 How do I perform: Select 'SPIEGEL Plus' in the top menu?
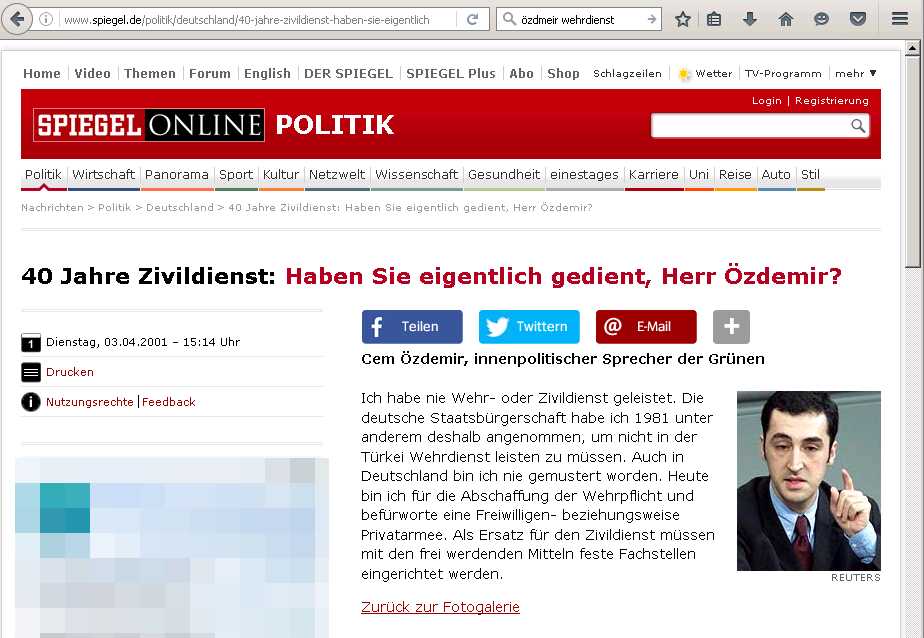click(450, 73)
